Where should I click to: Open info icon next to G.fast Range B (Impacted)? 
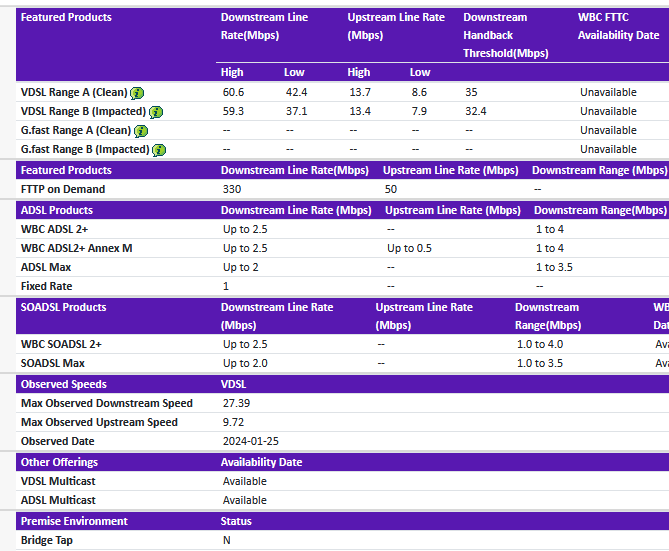[159, 150]
